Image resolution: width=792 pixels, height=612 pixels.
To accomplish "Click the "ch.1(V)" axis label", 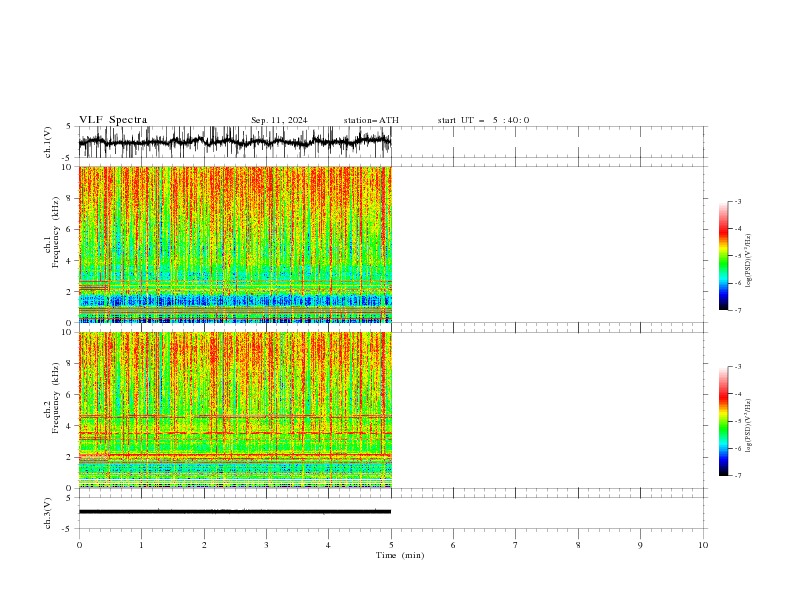I will pos(48,142).
